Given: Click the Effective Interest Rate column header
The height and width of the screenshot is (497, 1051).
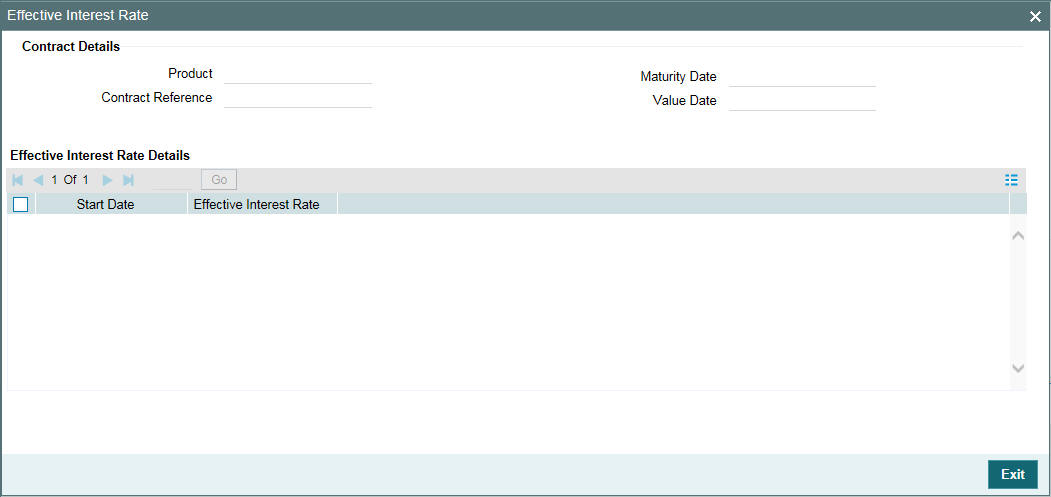Looking at the screenshot, I should 263,205.
